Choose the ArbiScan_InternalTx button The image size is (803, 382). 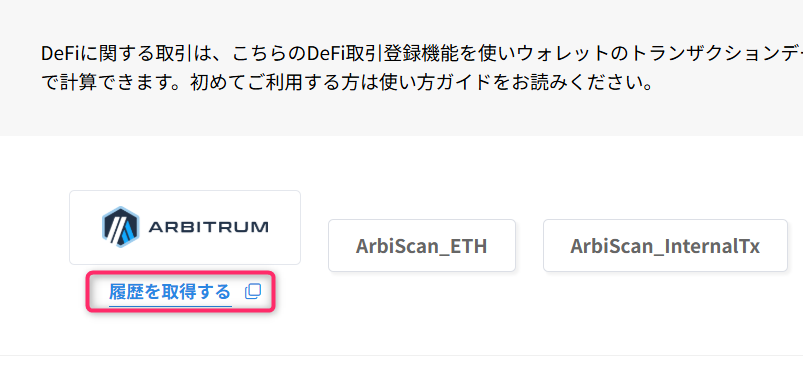point(665,246)
